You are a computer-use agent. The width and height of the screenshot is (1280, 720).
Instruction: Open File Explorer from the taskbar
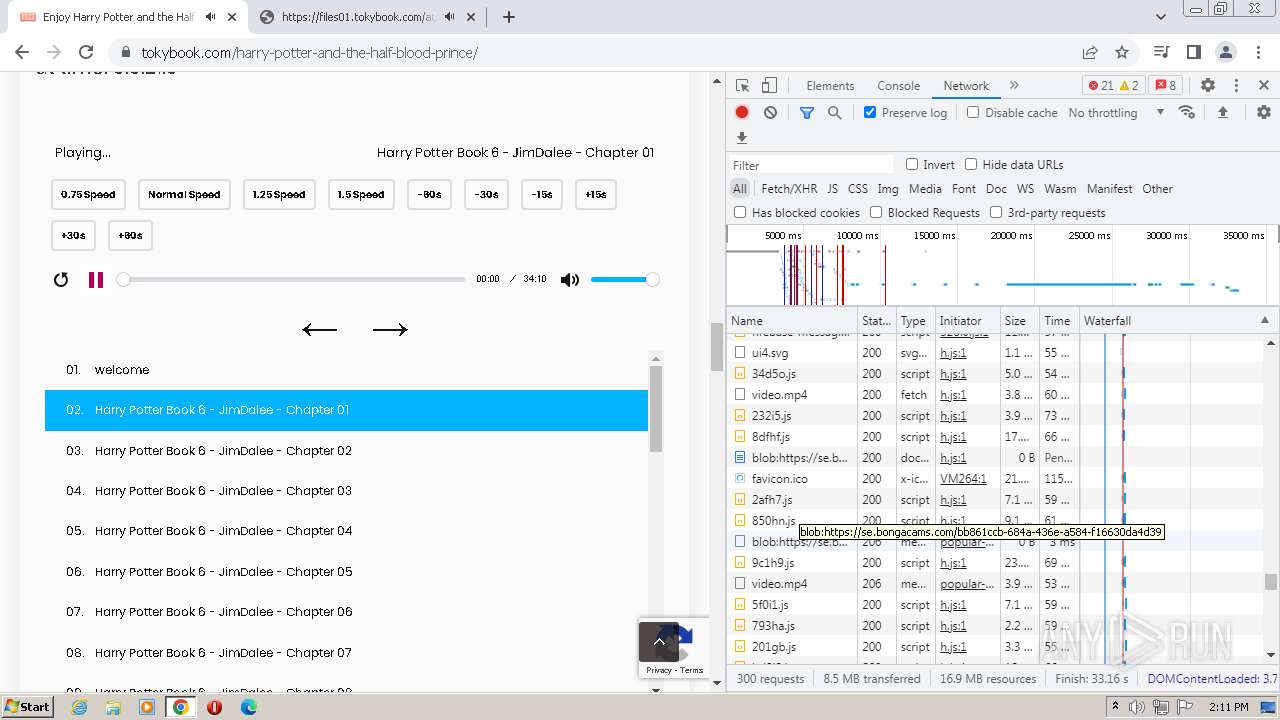tap(113, 707)
